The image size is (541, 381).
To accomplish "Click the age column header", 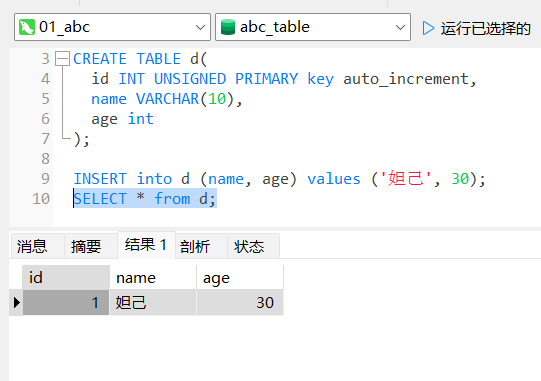I will 240,277.
